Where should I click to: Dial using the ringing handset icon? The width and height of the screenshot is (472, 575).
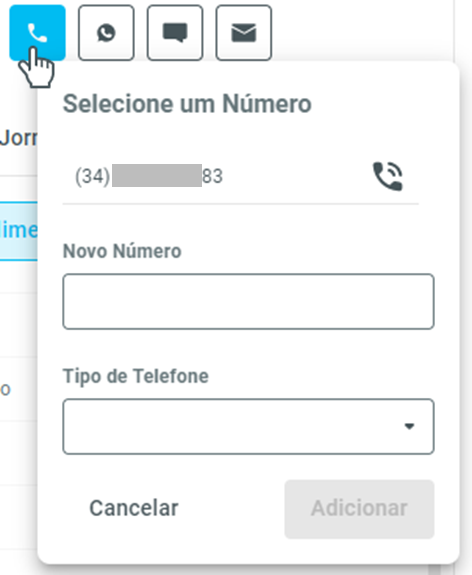click(388, 176)
